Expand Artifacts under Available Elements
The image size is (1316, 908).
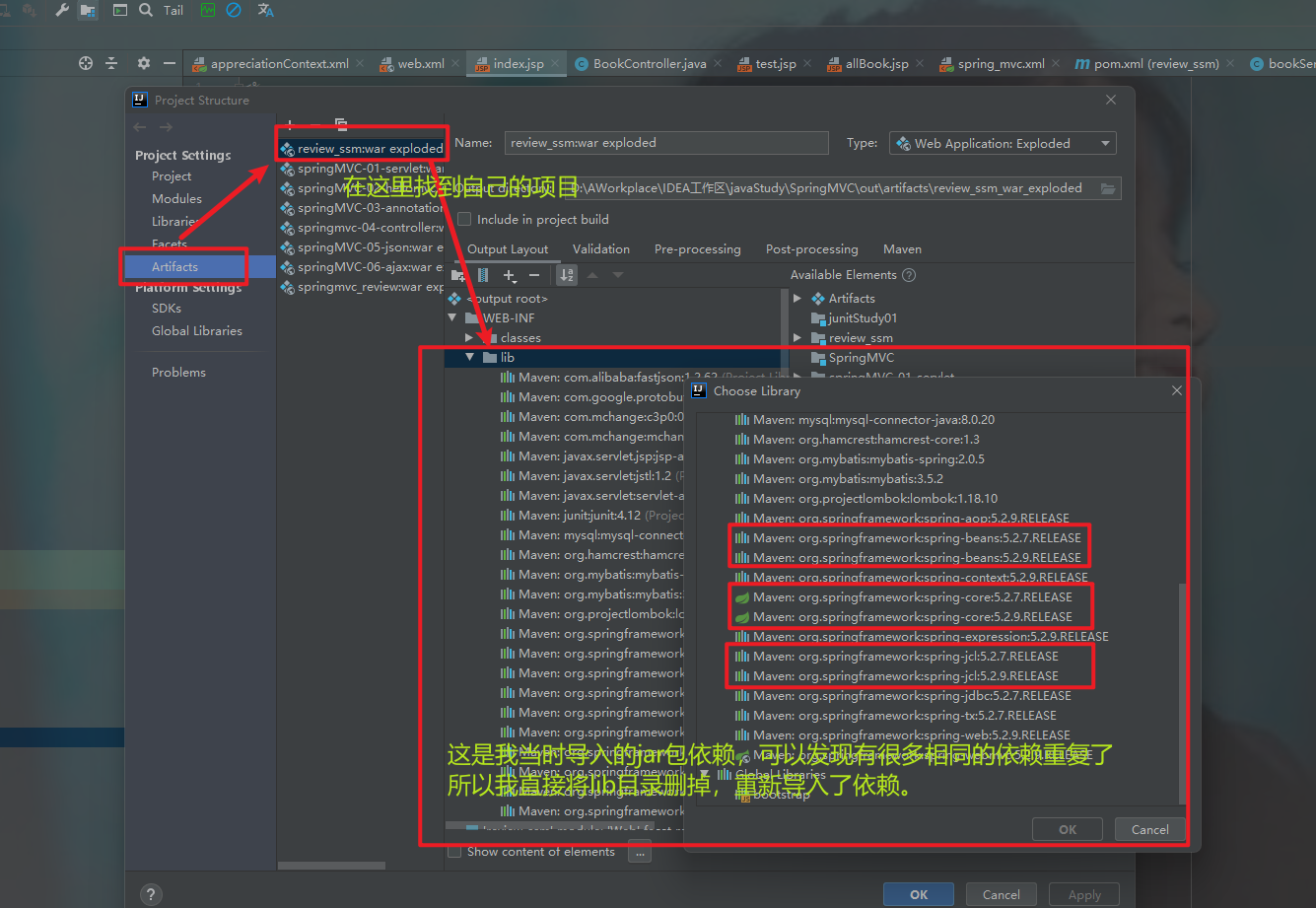[x=797, y=298]
